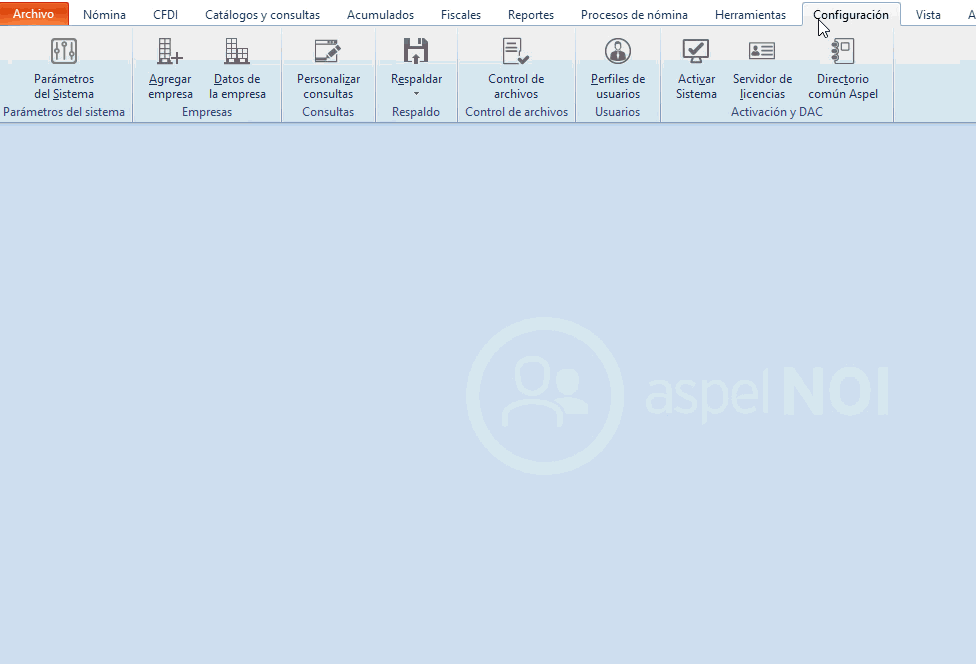The height and width of the screenshot is (664, 976).
Task: Go to the Fiscales tab
Action: coord(461,14)
